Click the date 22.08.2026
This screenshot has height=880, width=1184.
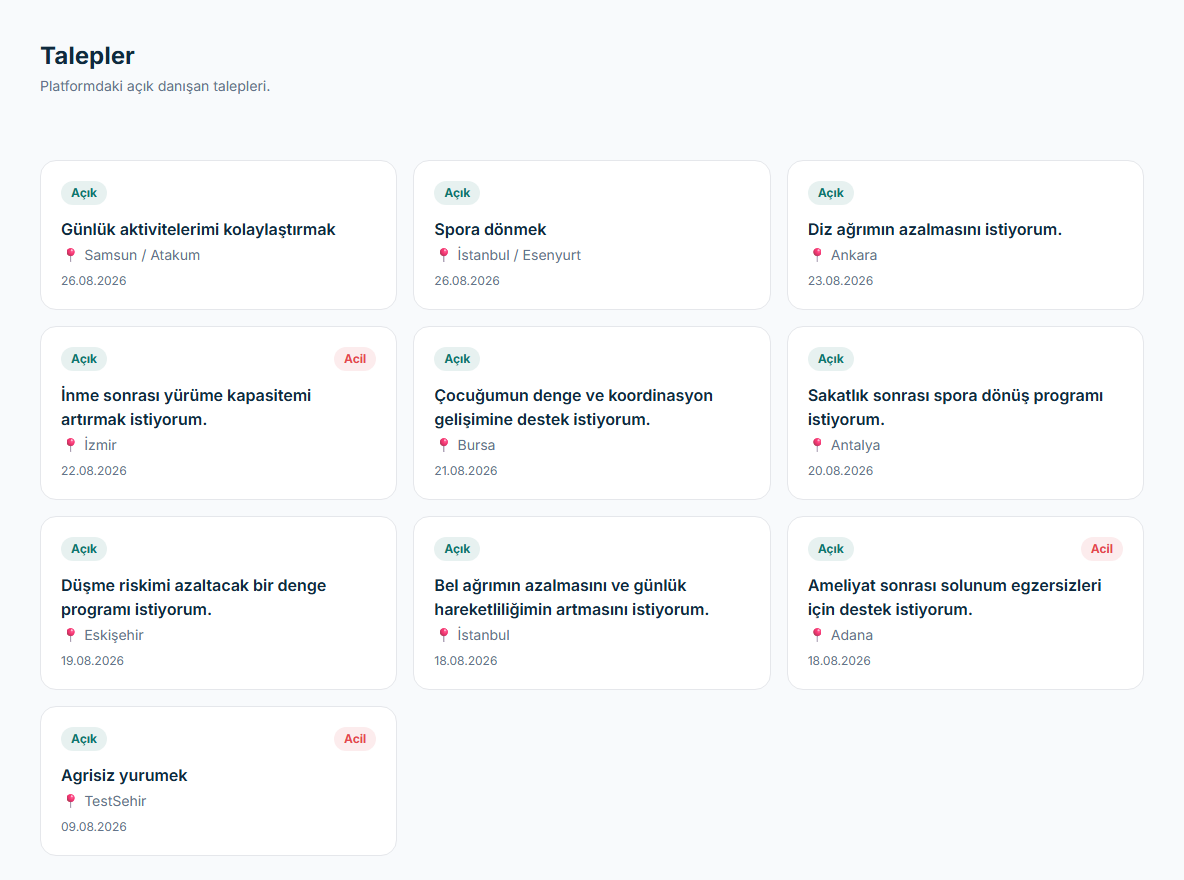(94, 471)
